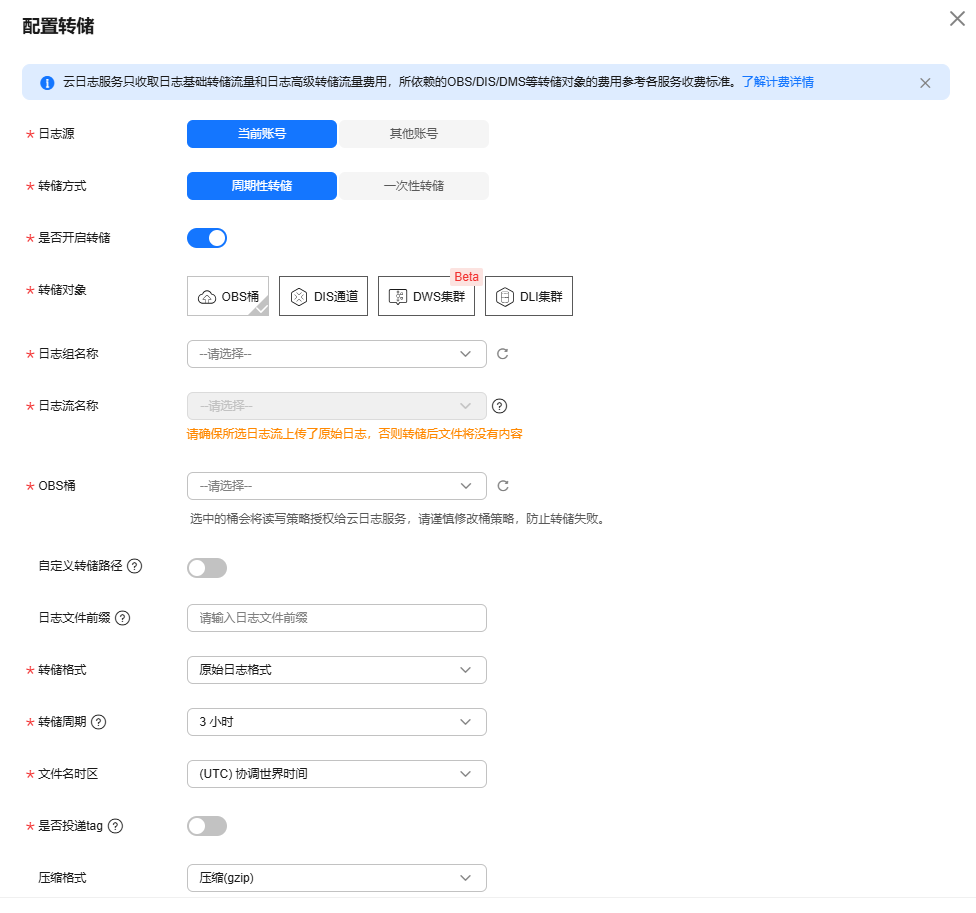Select OBS桶 as transfer target

click(228, 296)
